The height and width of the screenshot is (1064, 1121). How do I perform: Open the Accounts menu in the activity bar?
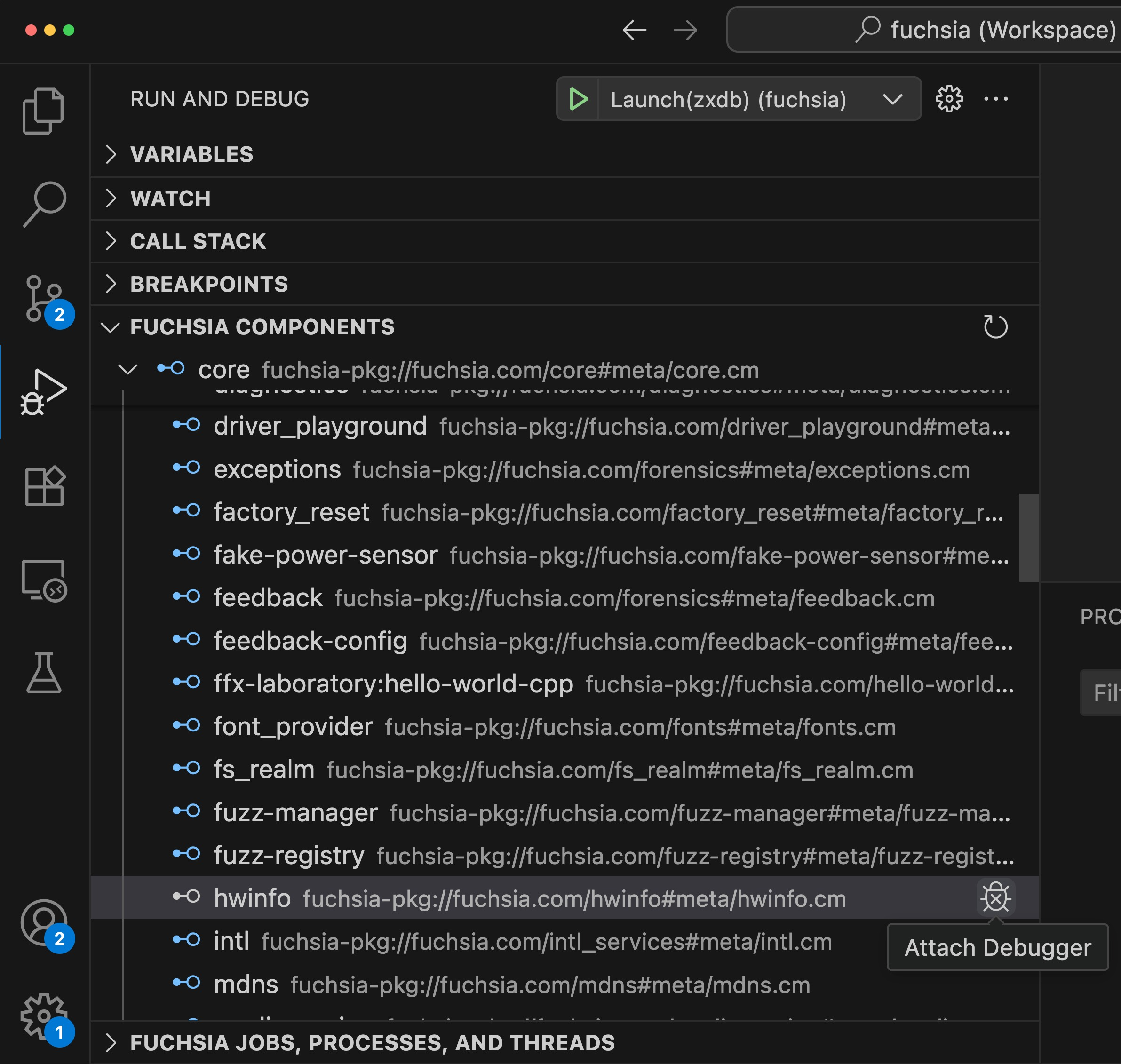point(45,923)
